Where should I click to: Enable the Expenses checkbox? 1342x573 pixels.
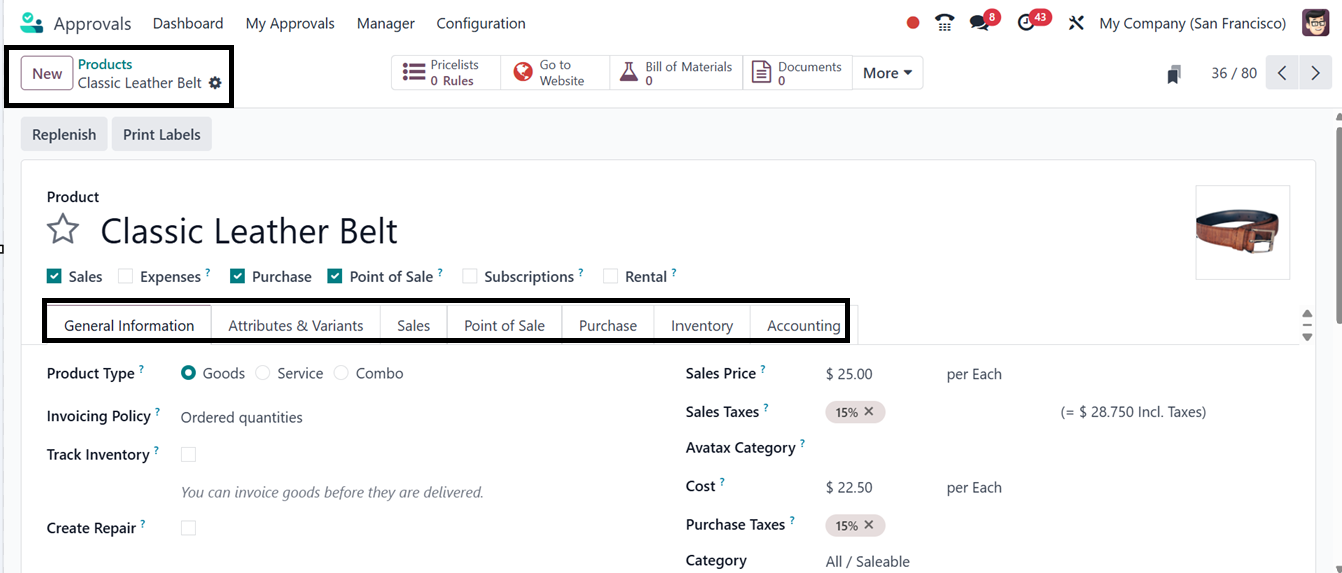click(126, 277)
